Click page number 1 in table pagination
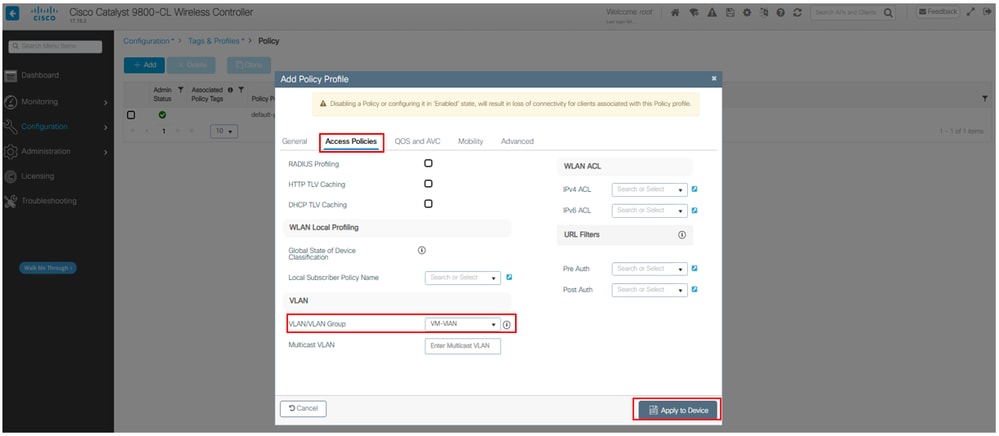Screen dimensions: 999x436 163,131
